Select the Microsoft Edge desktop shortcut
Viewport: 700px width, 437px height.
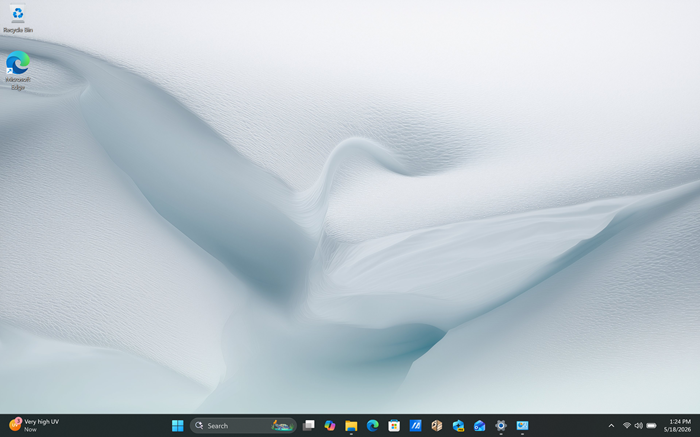tap(18, 71)
